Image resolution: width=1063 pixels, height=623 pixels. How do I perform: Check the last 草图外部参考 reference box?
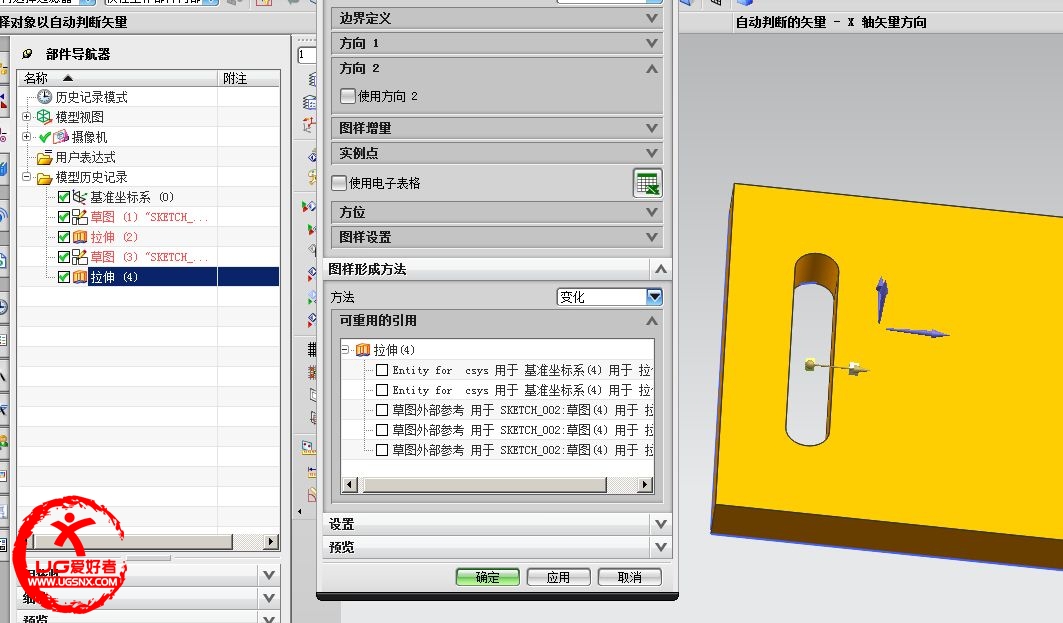(382, 449)
